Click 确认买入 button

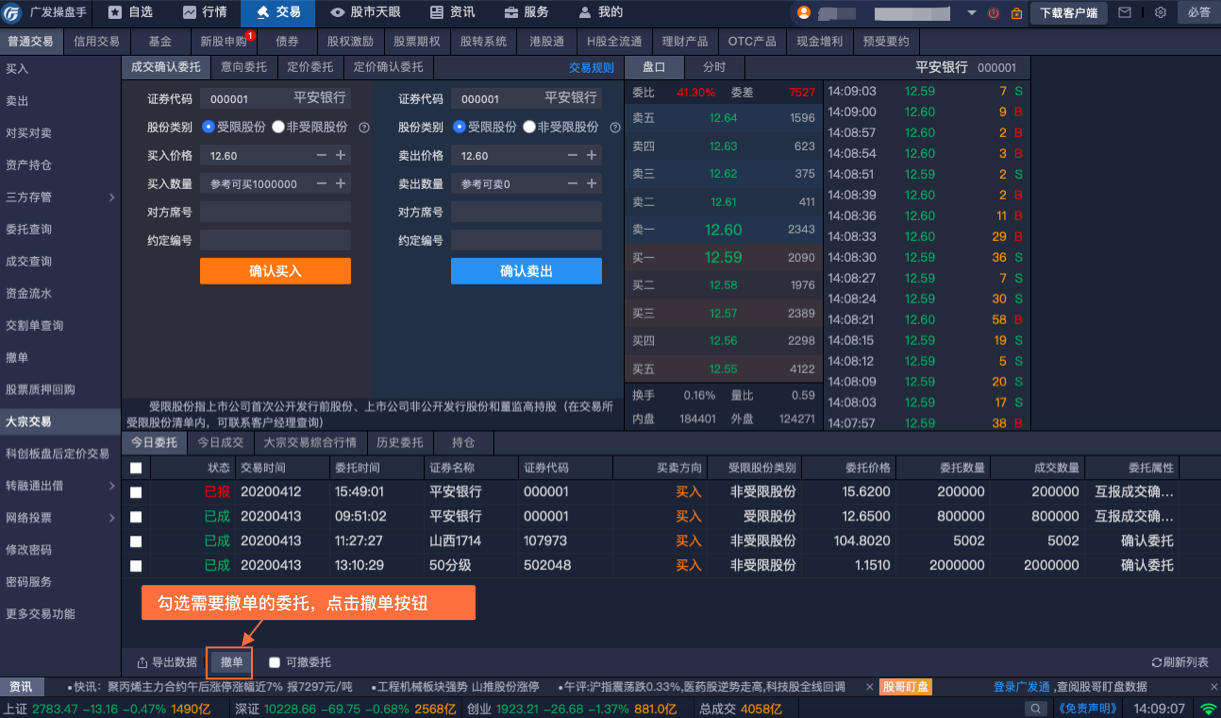point(275,271)
